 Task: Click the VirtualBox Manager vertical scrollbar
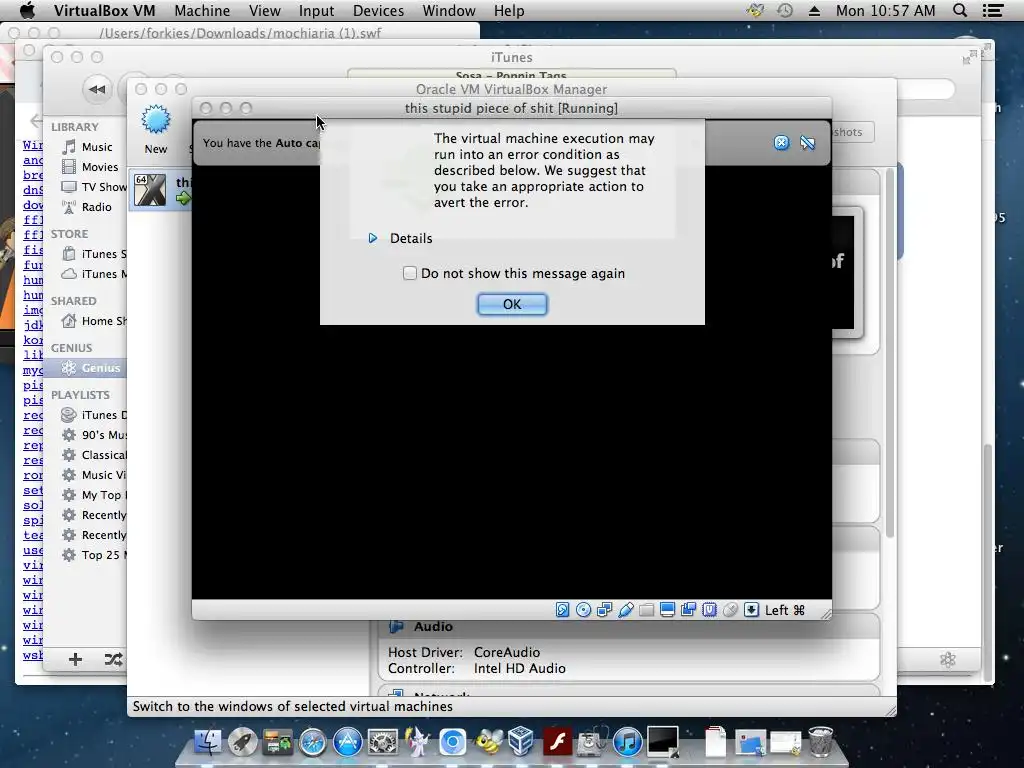pos(889,353)
